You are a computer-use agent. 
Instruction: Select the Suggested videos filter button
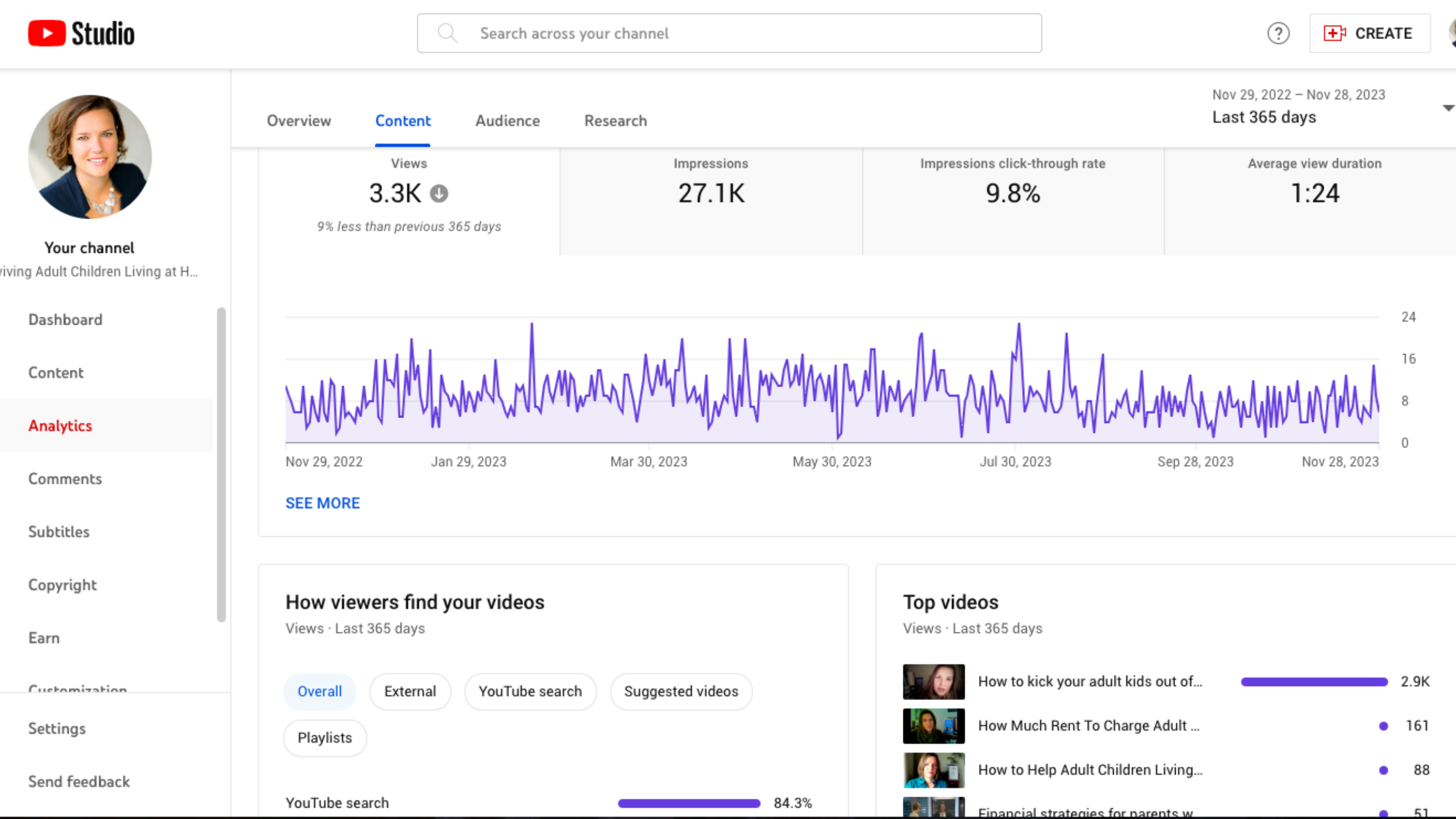[681, 691]
